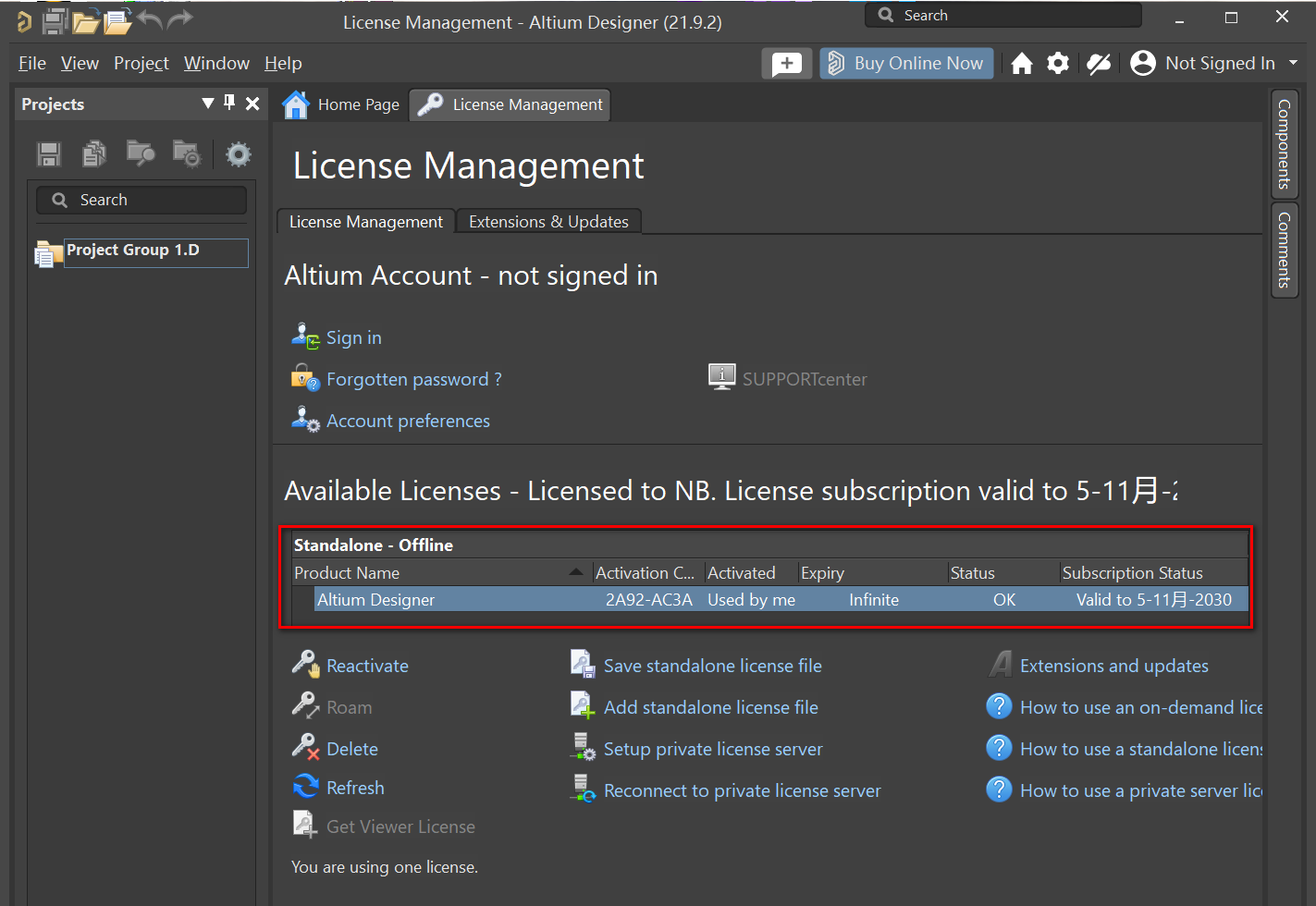
Task: Click the Roam link
Action: [x=350, y=707]
